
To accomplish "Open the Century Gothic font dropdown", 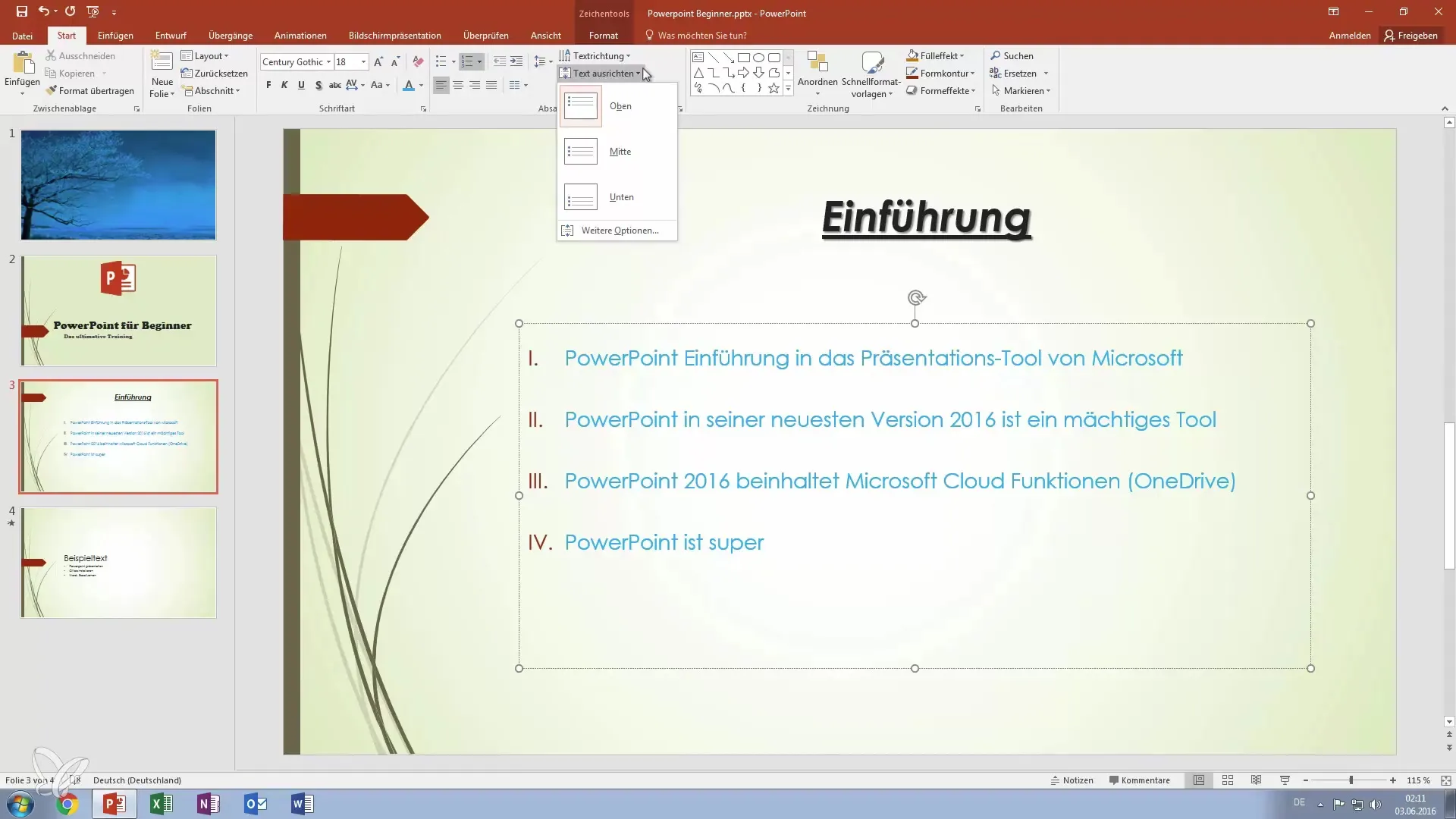I will pyautogui.click(x=328, y=62).
